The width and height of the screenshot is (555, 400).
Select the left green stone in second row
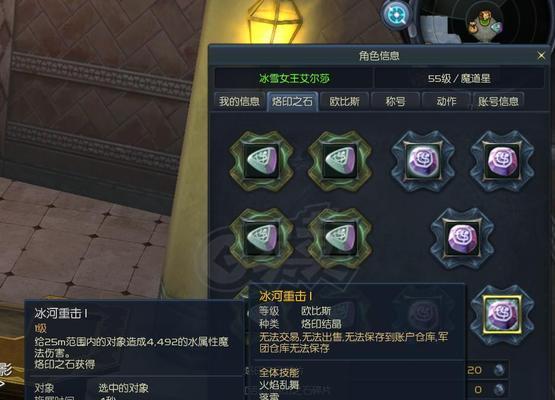(x=261, y=238)
